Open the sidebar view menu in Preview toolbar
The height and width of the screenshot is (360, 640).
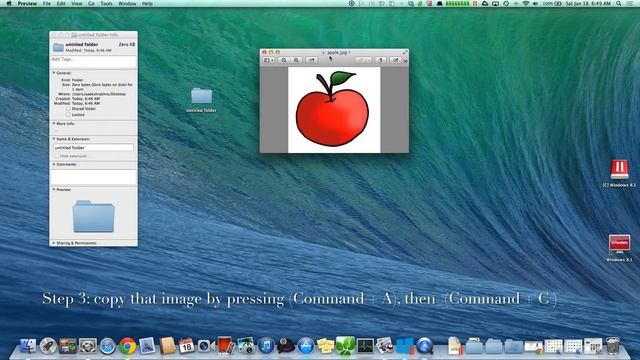coord(269,60)
